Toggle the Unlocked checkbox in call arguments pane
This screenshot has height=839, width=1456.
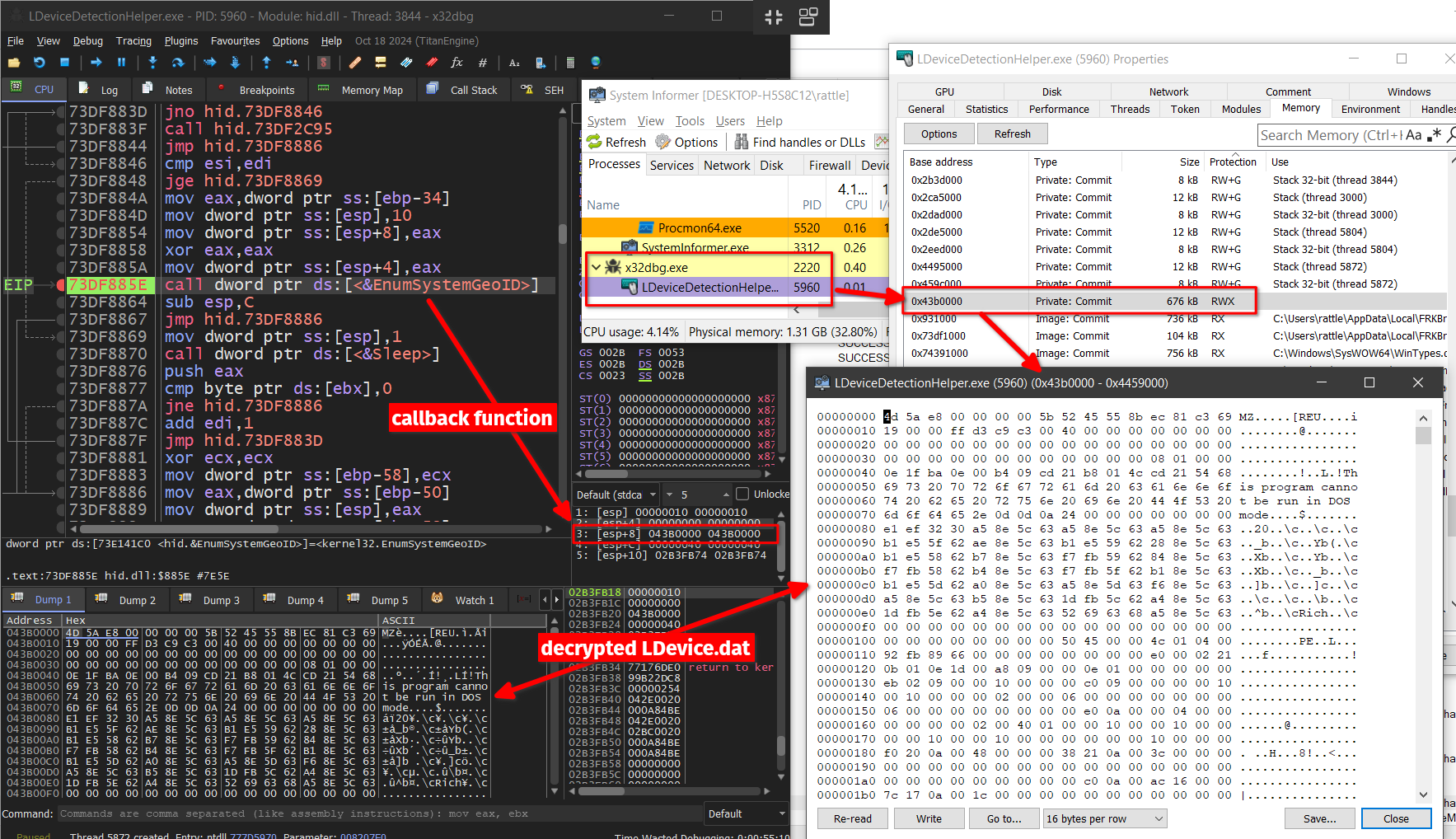point(742,494)
